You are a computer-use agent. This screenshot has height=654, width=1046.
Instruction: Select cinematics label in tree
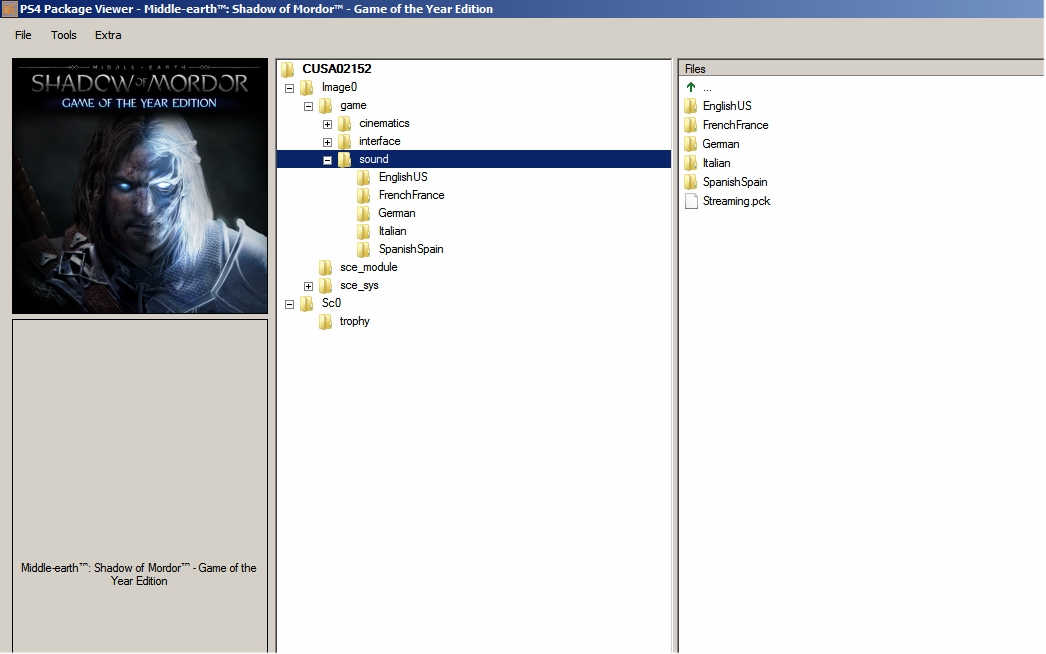[384, 123]
